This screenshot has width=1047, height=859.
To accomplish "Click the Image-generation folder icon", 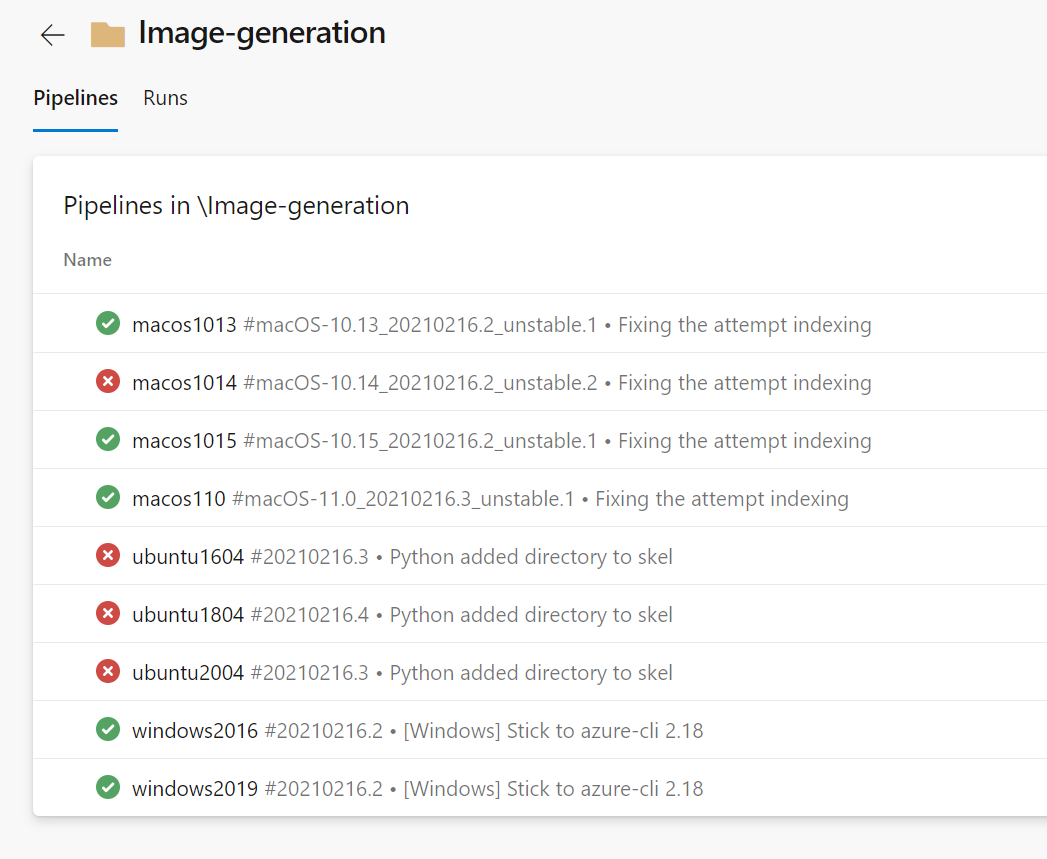I will click(x=107, y=35).
